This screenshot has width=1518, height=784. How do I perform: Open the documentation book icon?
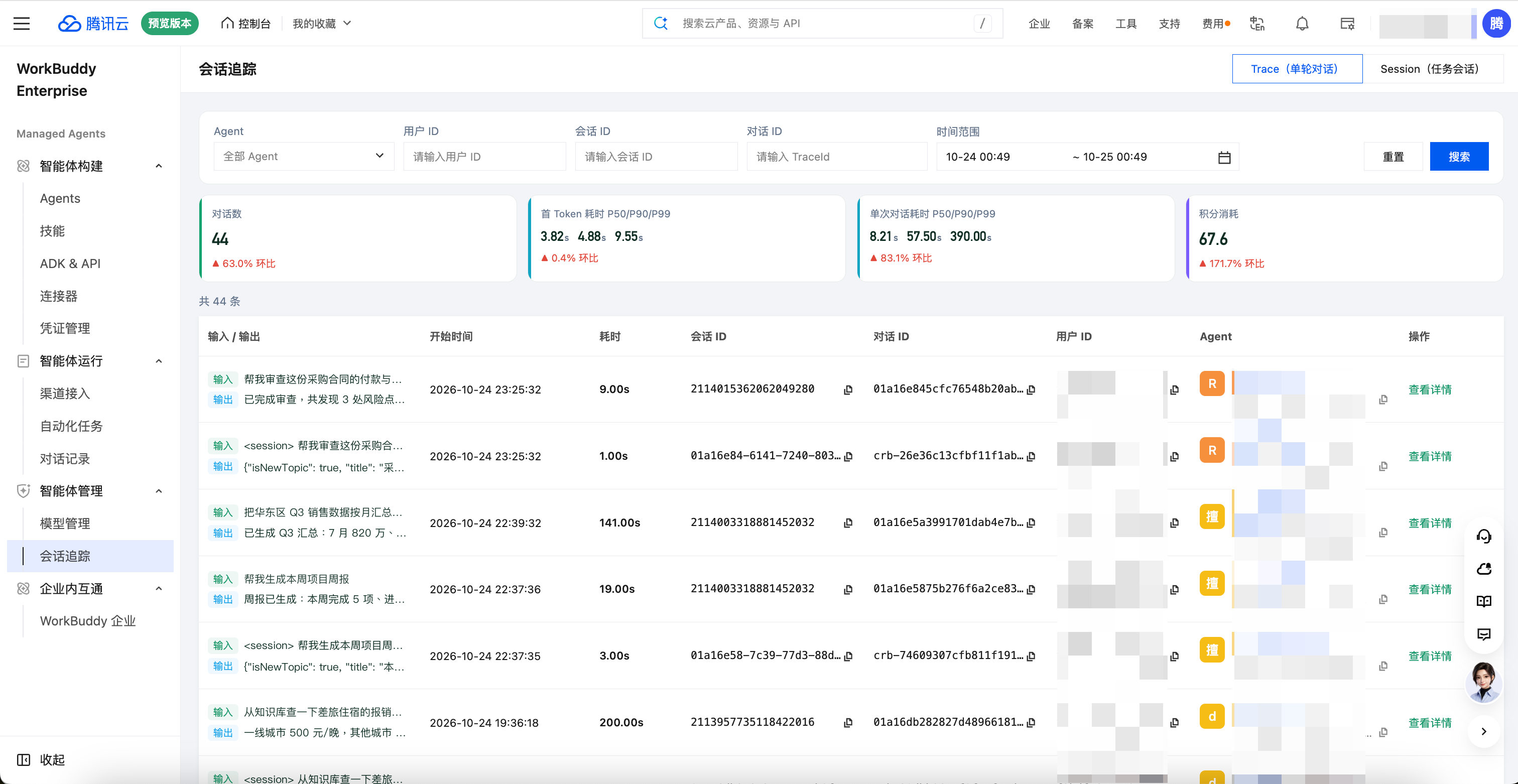click(x=1483, y=601)
